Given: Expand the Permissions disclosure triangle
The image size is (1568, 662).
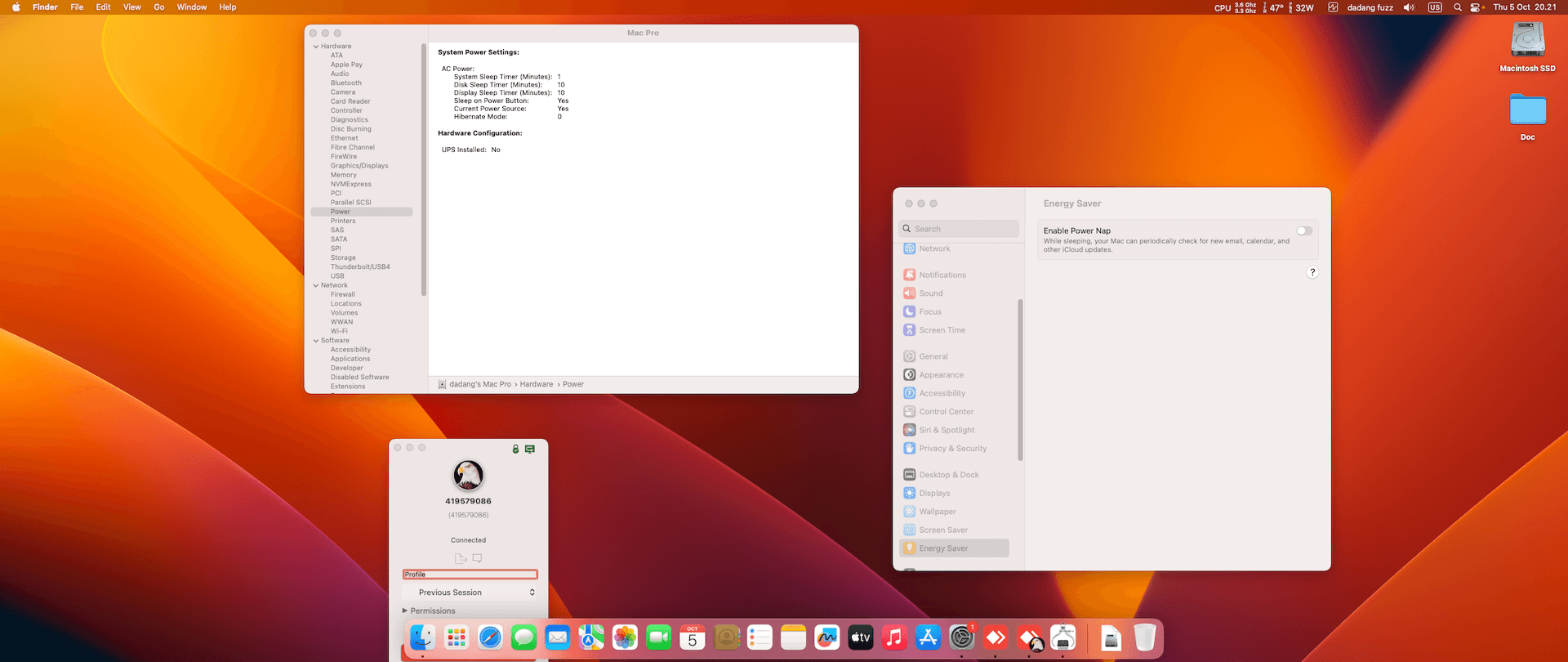Looking at the screenshot, I should coord(404,611).
